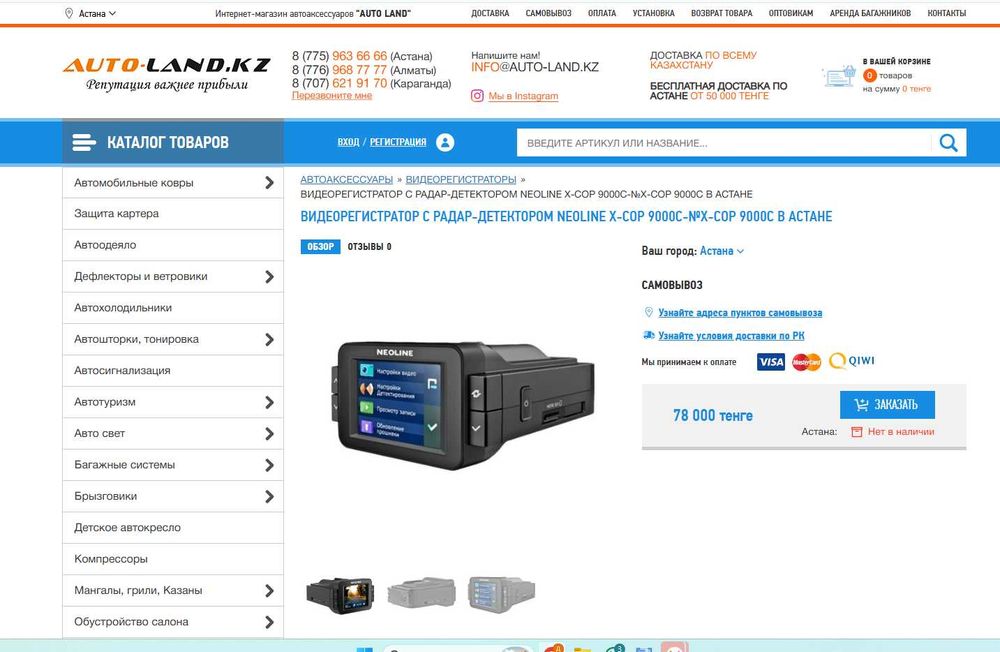This screenshot has height=652, width=1000.
Task: Open the УСТАНОВКА top menu item
Action: [653, 13]
